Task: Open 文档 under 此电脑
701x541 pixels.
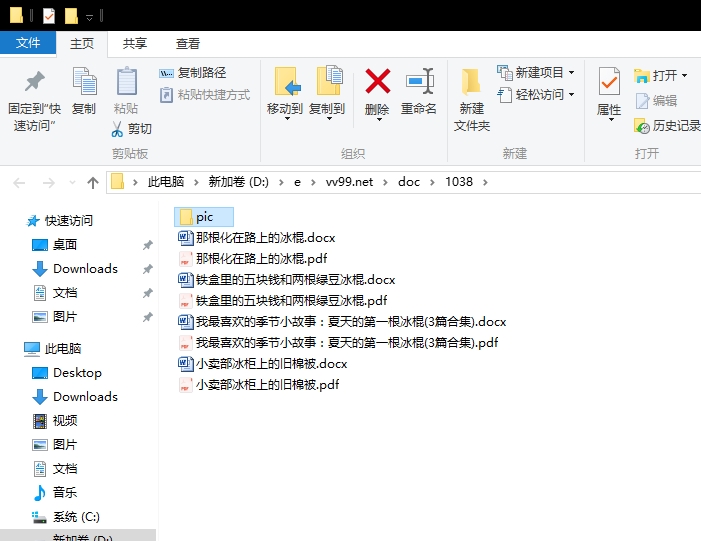Action: click(55, 469)
